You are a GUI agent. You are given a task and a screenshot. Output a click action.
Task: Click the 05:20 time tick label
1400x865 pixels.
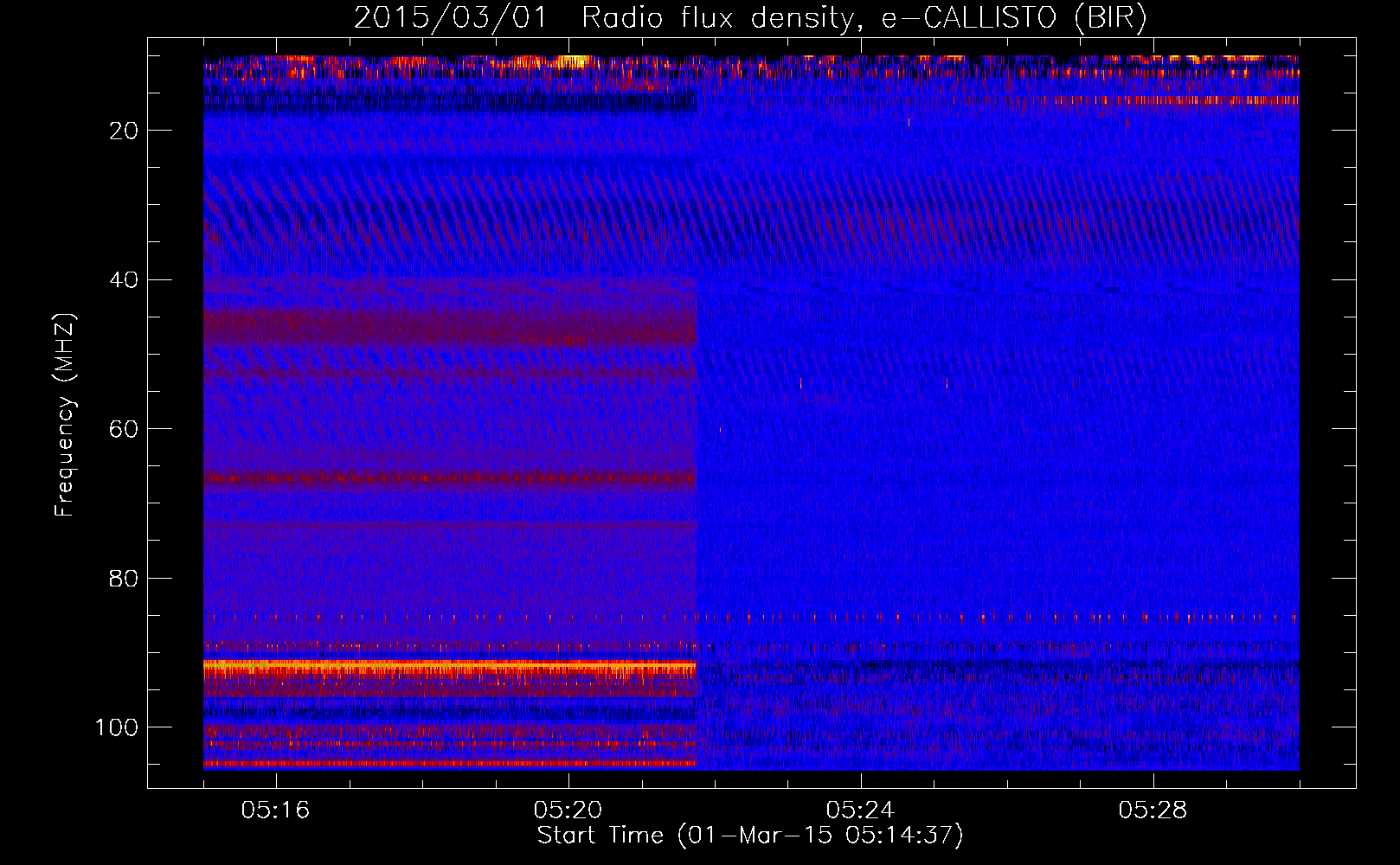coord(568,811)
